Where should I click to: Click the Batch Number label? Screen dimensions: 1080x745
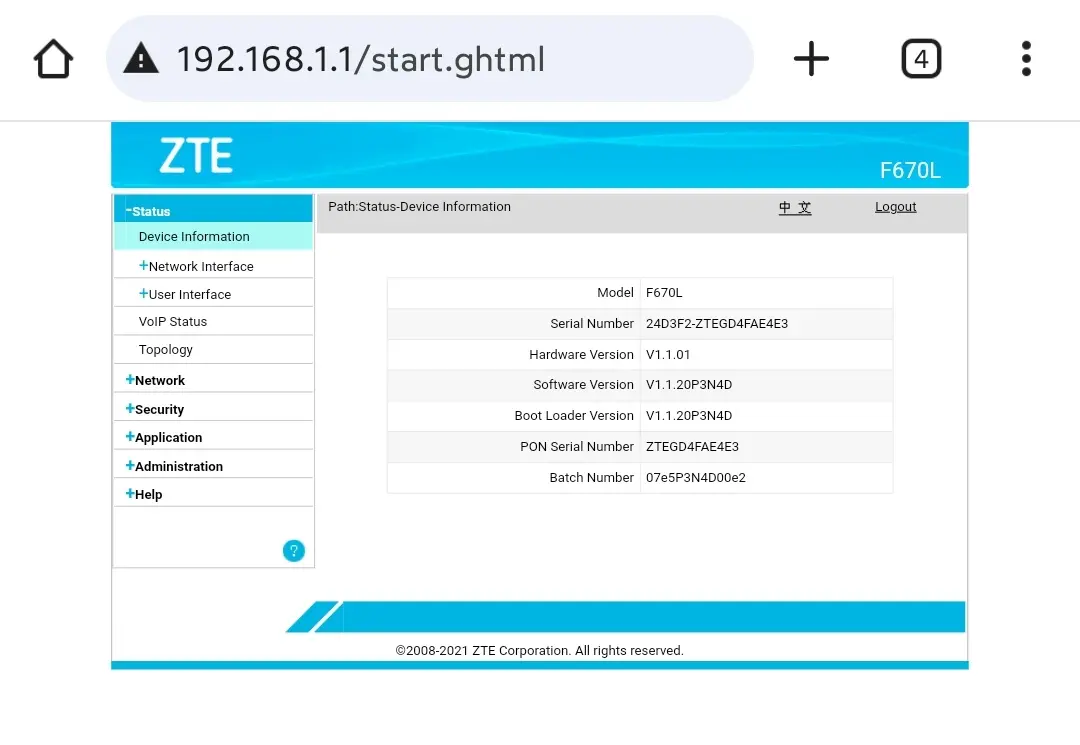coord(591,478)
